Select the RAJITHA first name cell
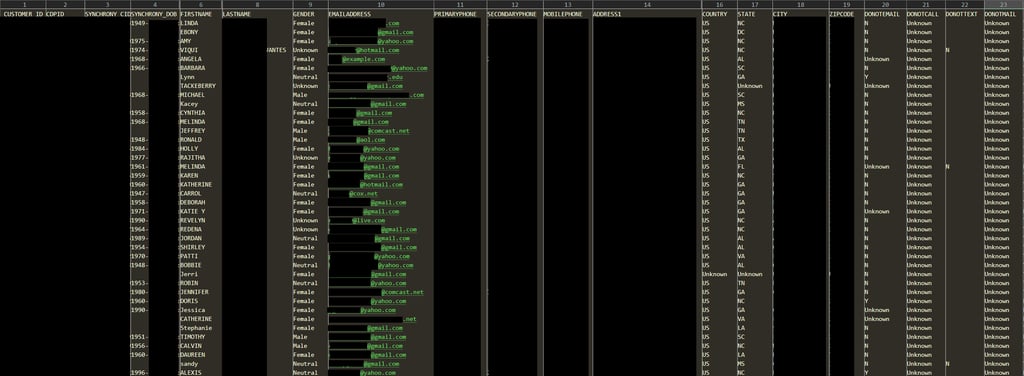Viewport: 1024px width, 376px height. (193, 158)
